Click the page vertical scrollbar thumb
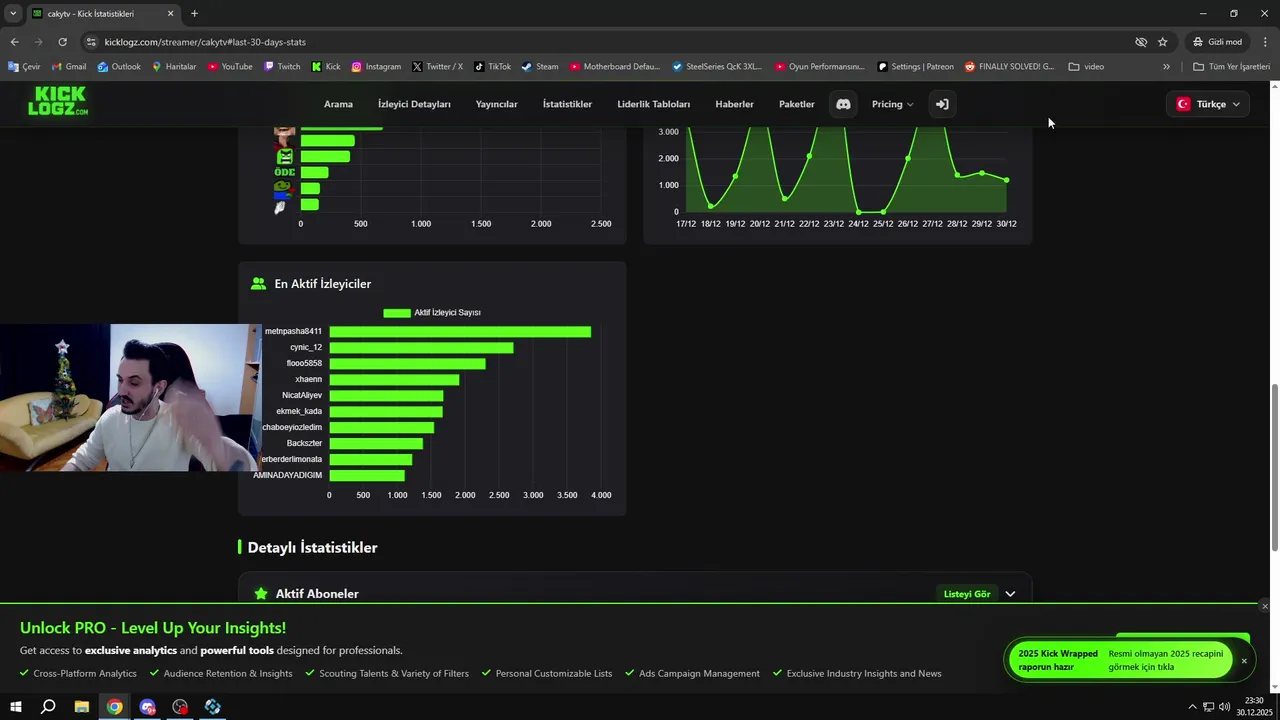1280x720 pixels. point(1274,467)
